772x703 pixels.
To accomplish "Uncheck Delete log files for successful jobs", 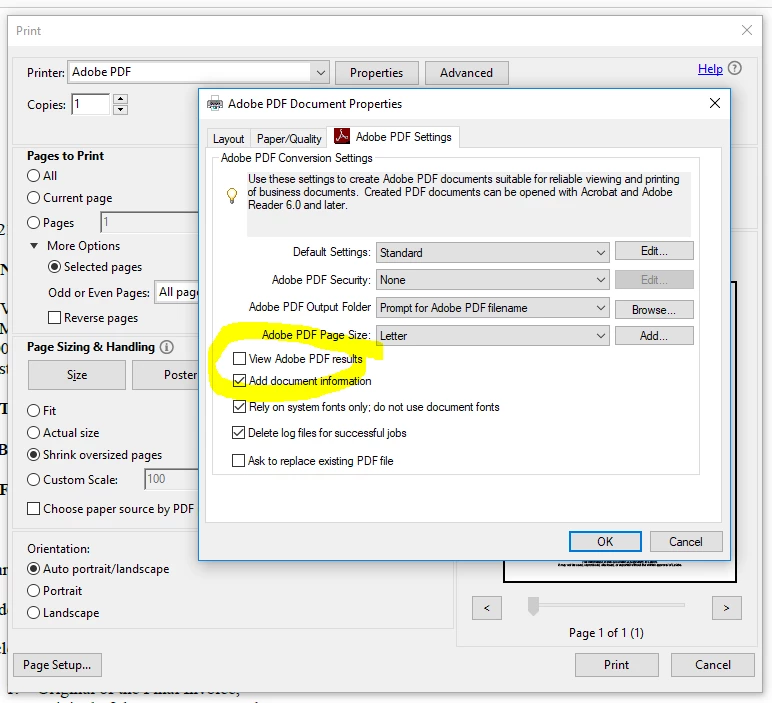I will click(x=238, y=433).
